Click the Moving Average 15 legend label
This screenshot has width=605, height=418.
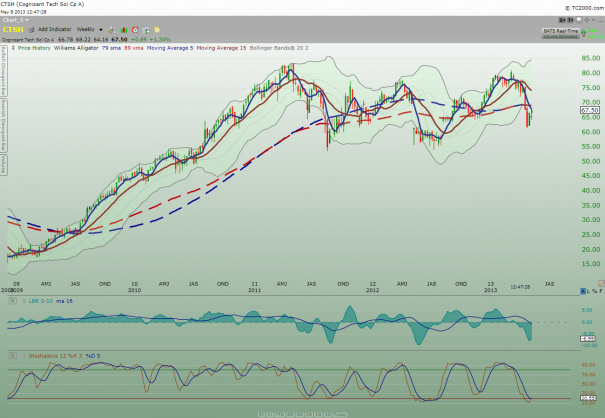click(221, 48)
